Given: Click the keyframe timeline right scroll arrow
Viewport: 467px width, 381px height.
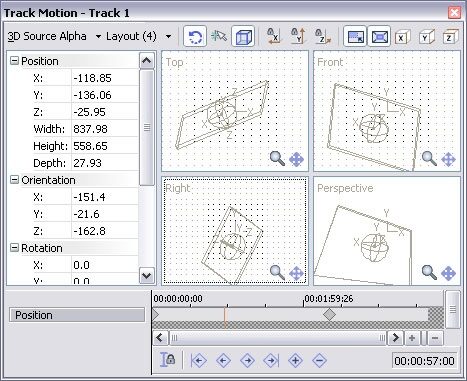Looking at the screenshot, I should coord(395,338).
